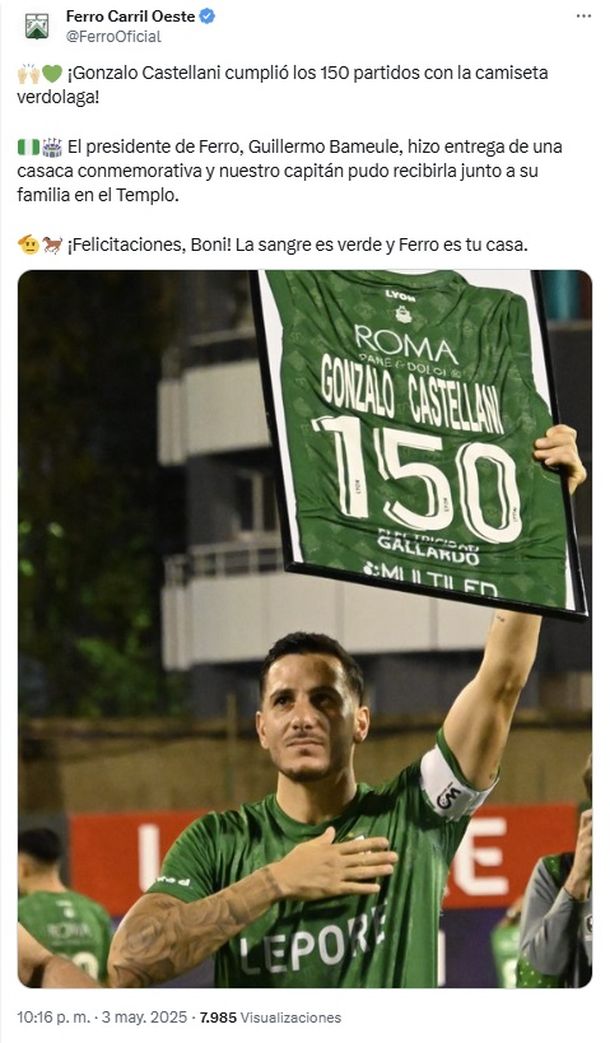View the 7.985 Visualizaciones count
Image resolution: width=610 pixels, height=1043 pixels.
(270, 1017)
